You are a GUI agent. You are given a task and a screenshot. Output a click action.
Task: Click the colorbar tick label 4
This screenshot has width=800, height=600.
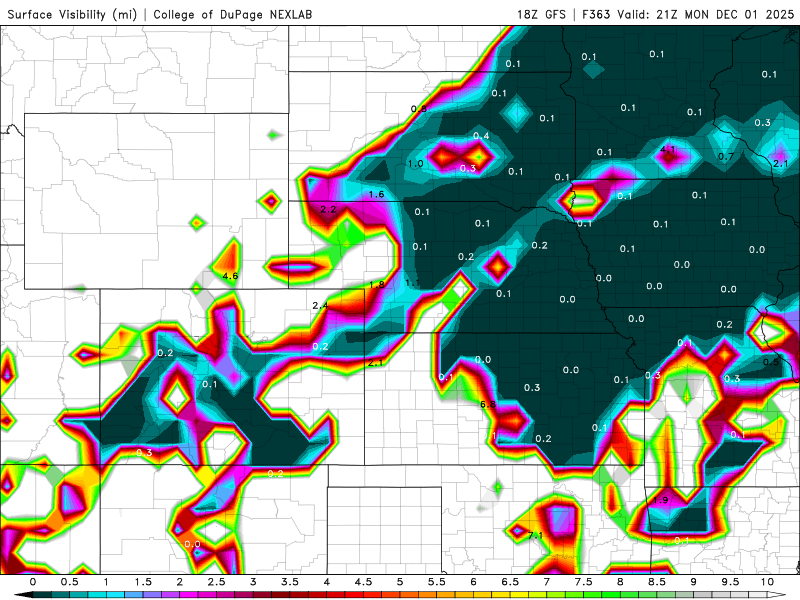click(327, 582)
